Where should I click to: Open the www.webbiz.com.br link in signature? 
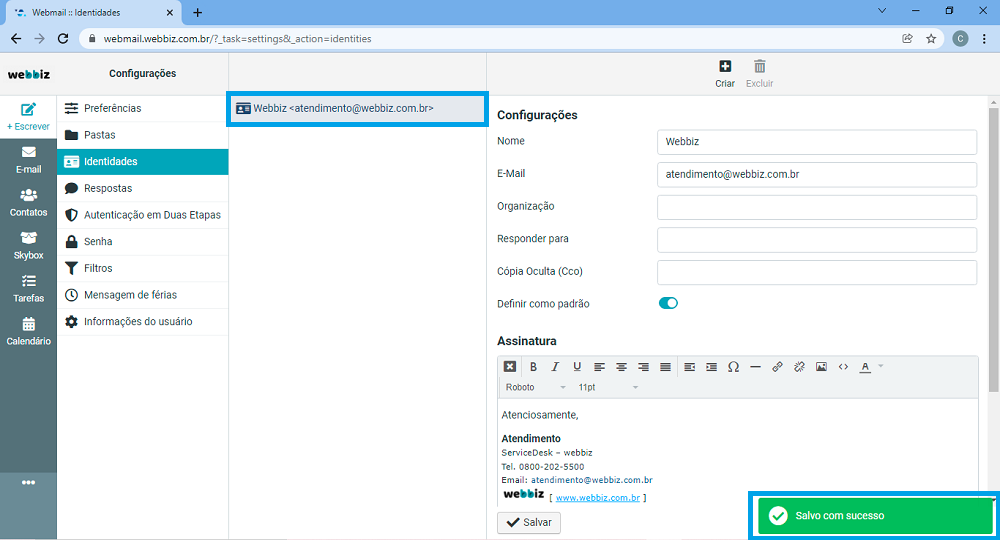597,497
